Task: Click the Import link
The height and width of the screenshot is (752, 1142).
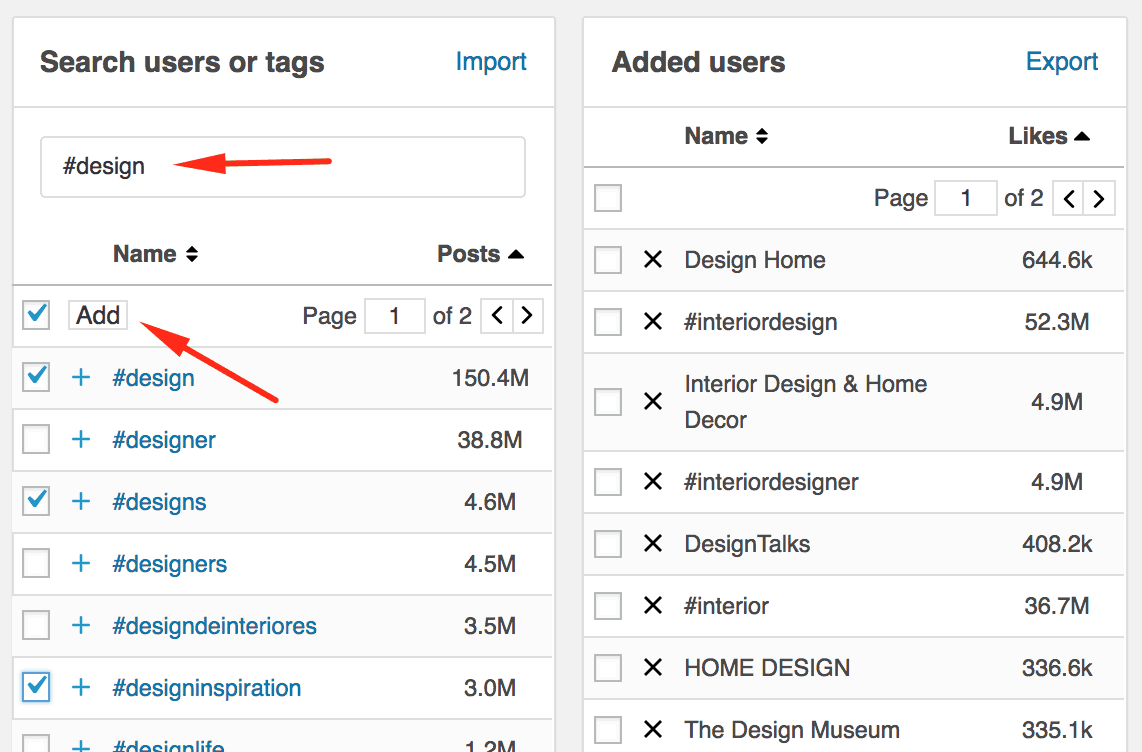Action: pos(491,62)
